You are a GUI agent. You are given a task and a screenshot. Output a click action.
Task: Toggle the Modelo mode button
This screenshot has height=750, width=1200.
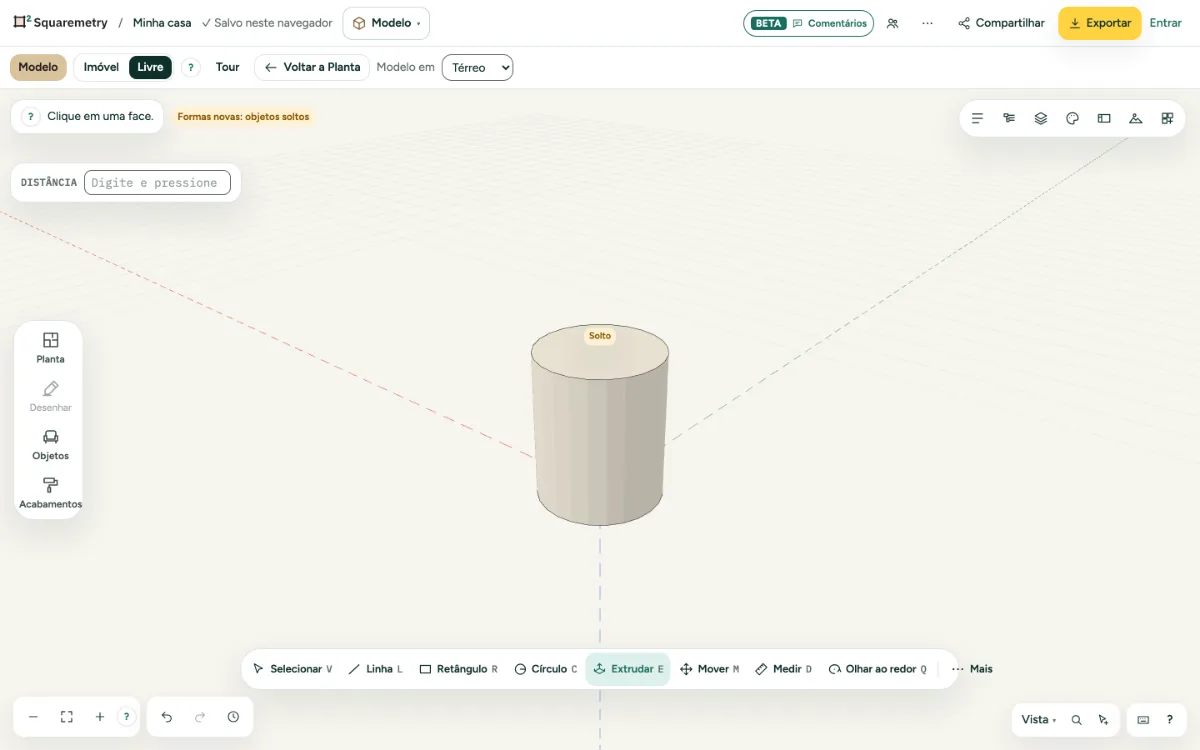(x=38, y=67)
